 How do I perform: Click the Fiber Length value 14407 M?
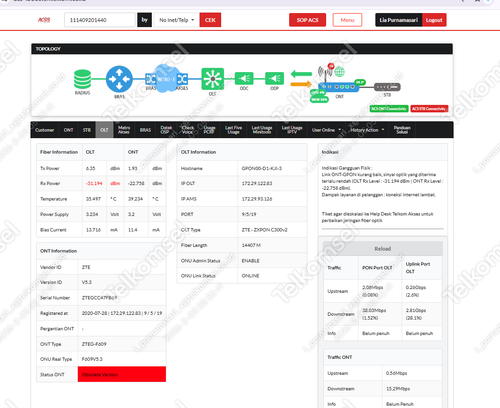251,245
